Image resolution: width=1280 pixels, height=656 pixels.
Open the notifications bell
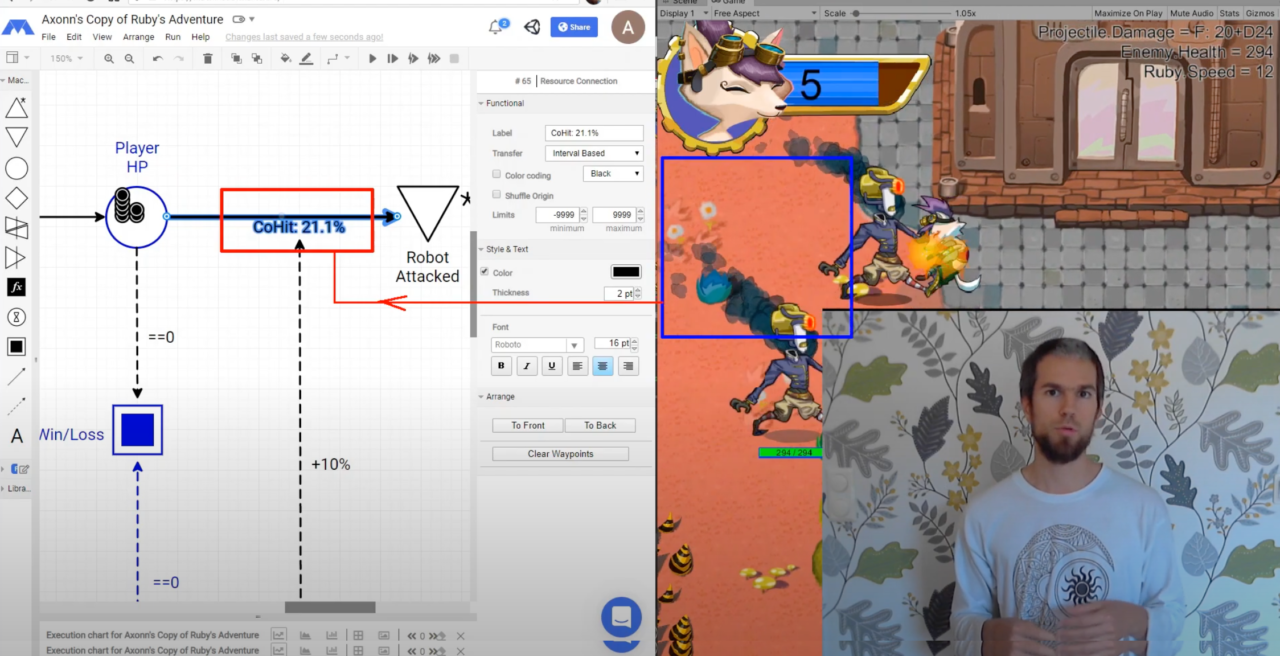(497, 27)
